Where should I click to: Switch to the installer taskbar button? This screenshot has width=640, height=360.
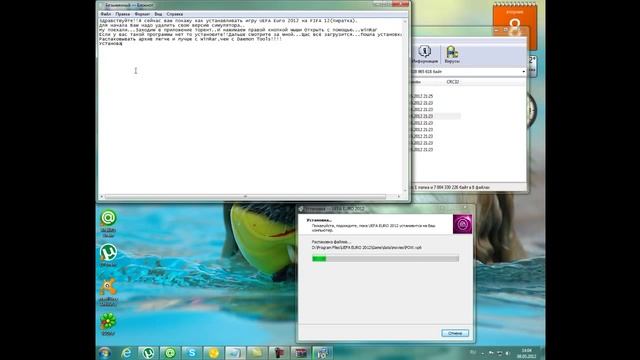tap(322, 353)
